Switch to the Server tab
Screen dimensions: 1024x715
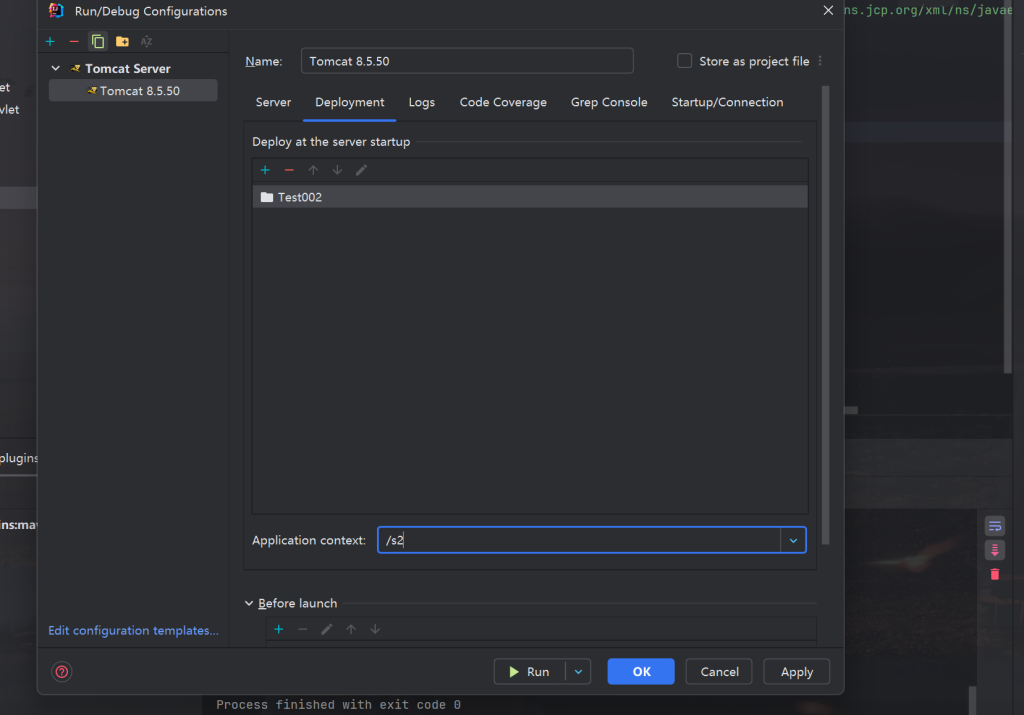click(273, 102)
